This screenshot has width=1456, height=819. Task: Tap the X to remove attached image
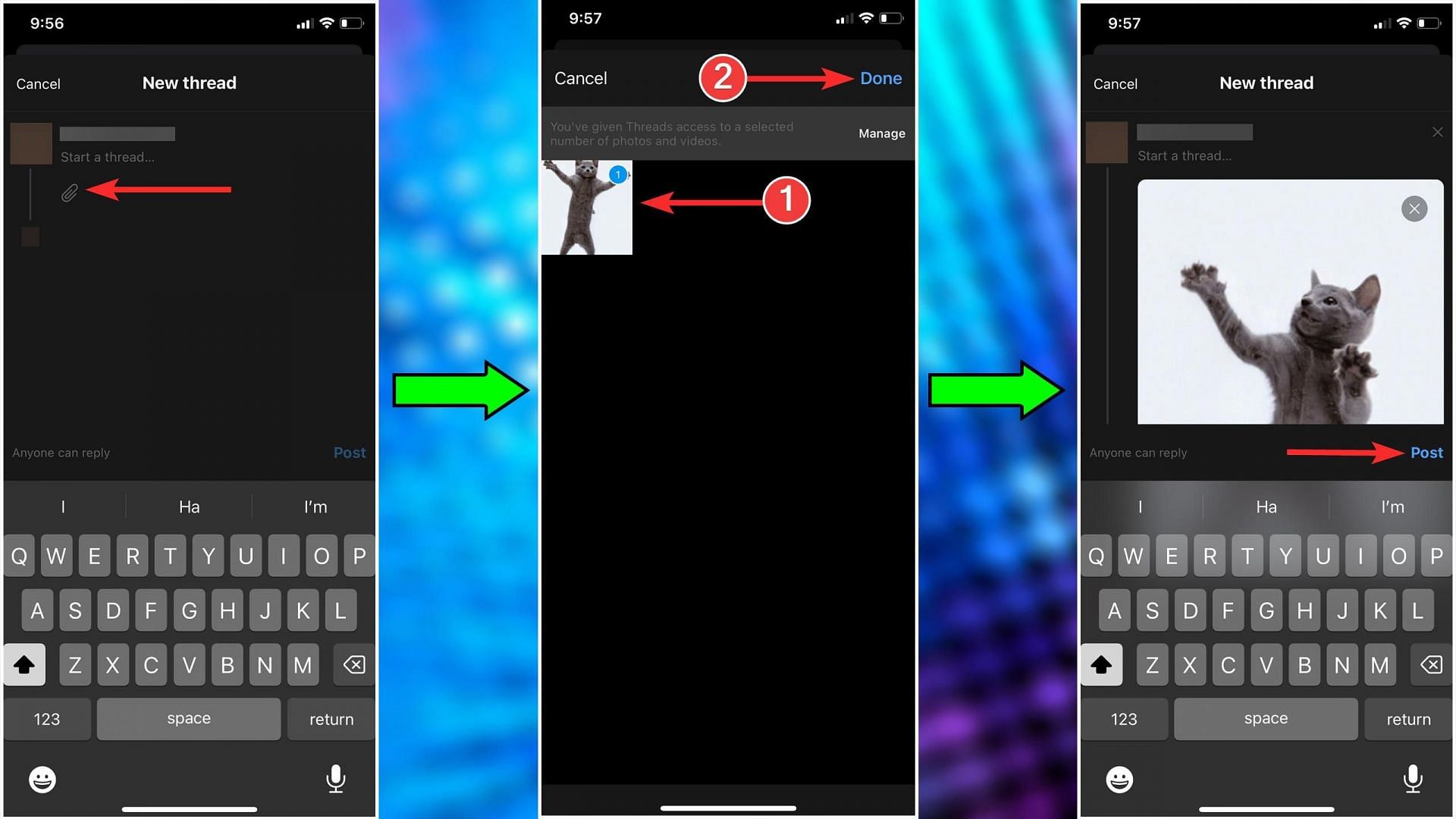click(x=1415, y=208)
